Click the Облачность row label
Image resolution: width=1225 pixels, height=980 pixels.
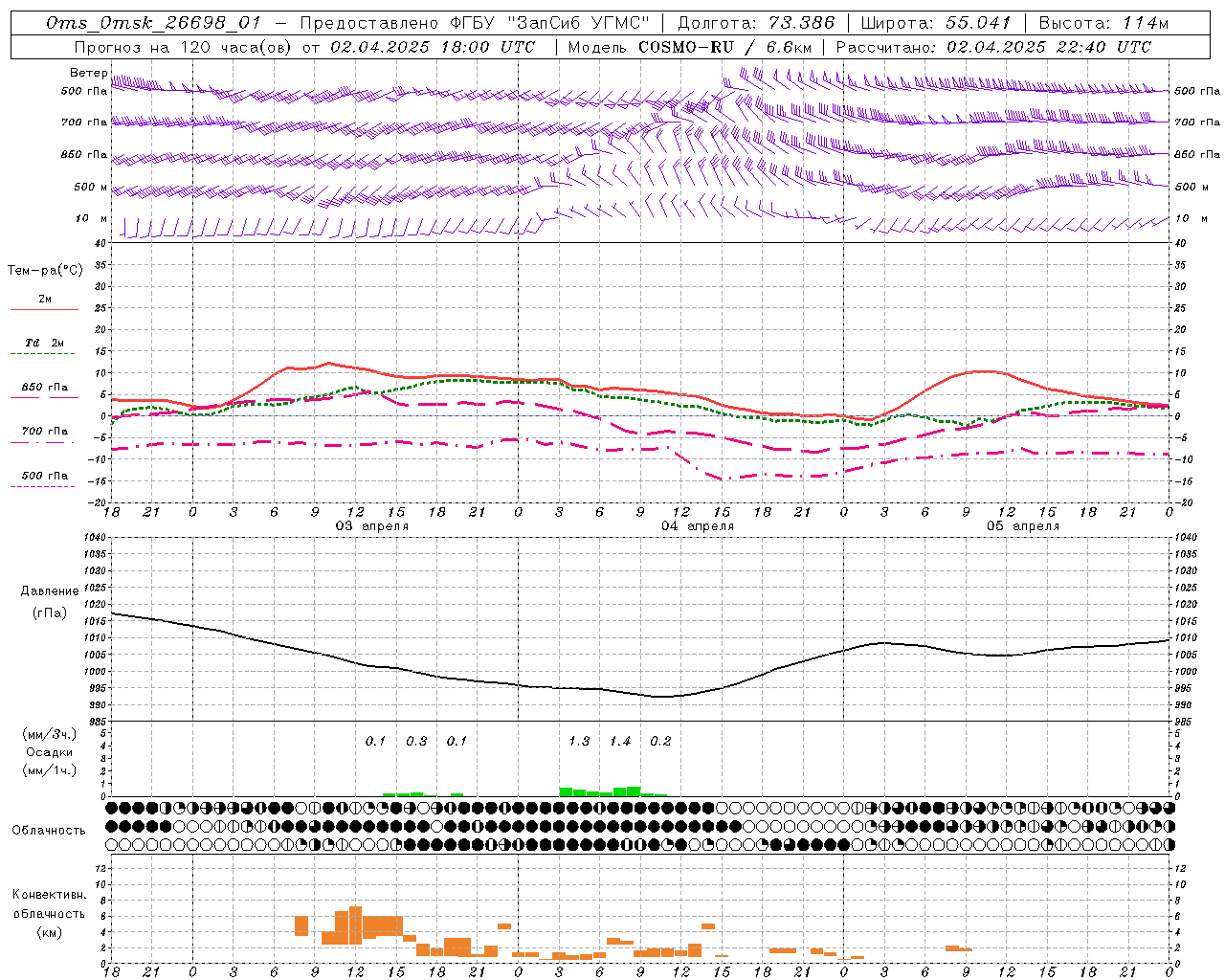tap(49, 830)
